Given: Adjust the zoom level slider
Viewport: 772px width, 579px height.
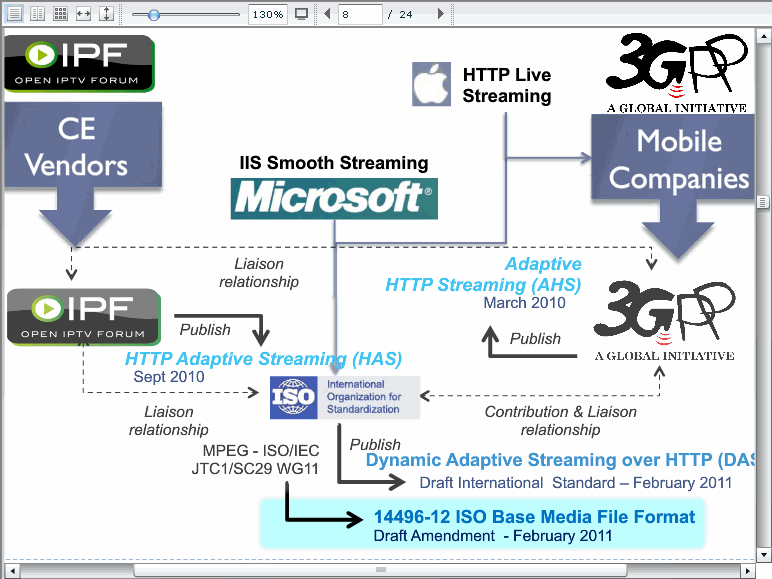Looking at the screenshot, I should click(154, 15).
